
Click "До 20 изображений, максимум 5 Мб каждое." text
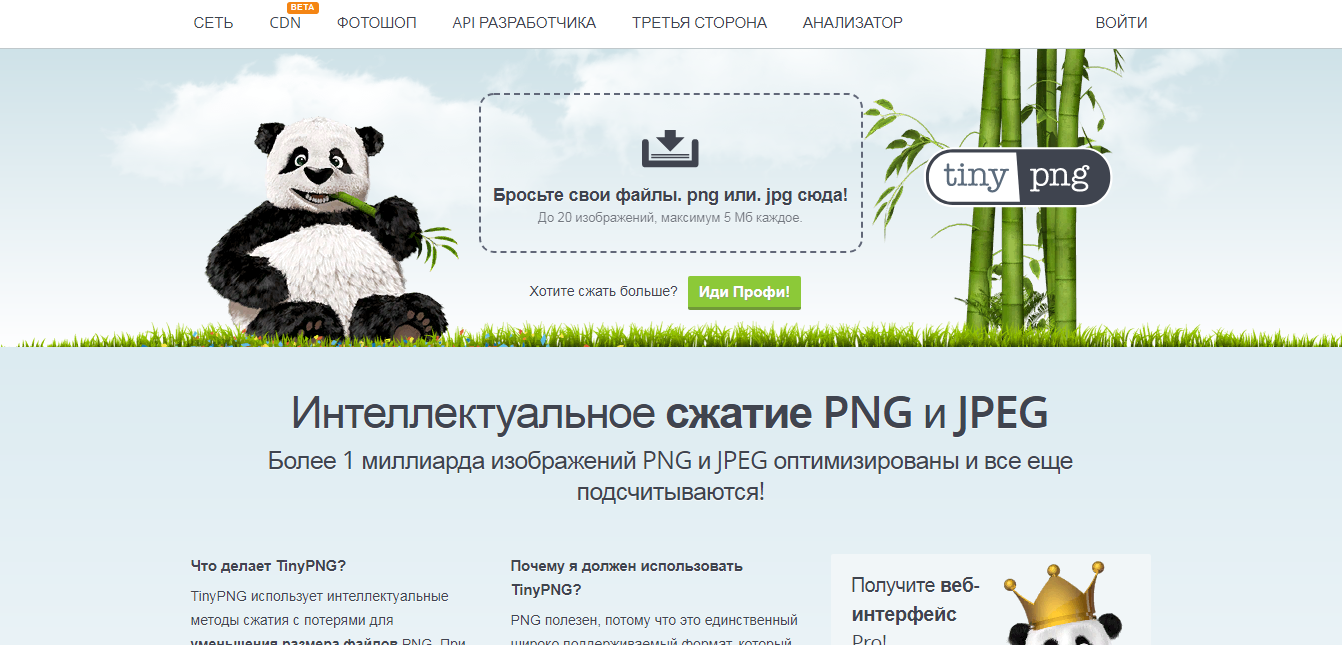pos(670,216)
